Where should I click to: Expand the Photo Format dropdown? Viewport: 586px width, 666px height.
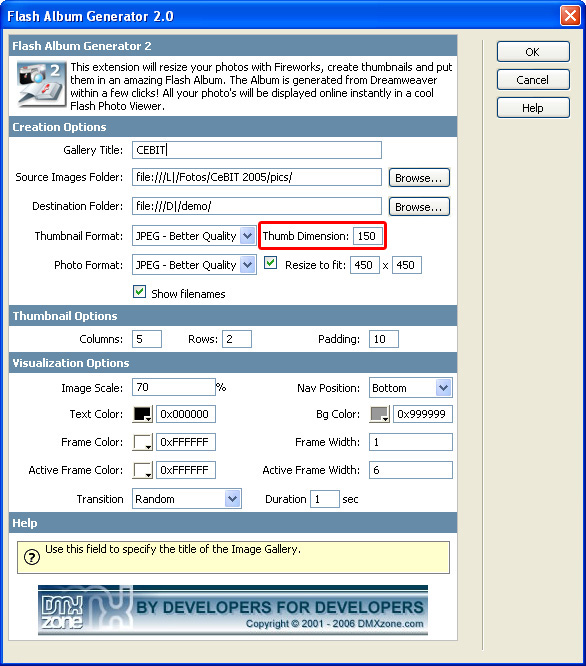coord(247,265)
